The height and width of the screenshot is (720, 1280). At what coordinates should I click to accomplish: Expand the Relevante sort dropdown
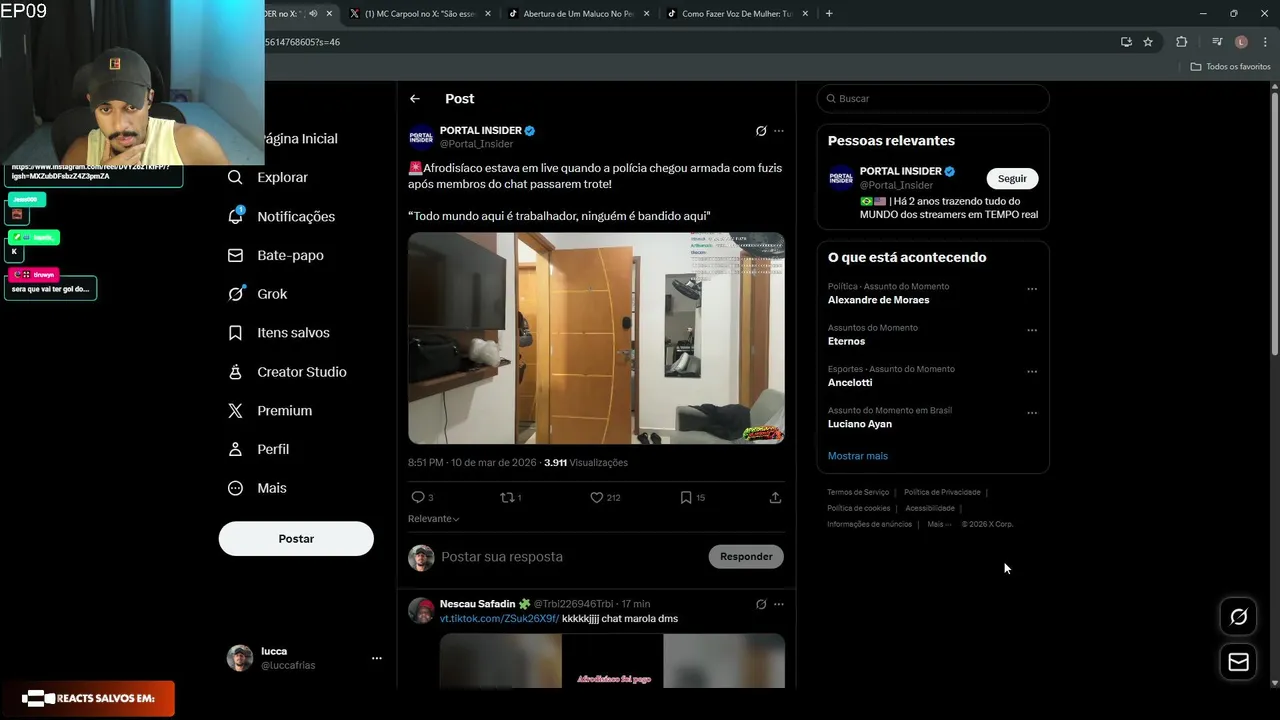(x=433, y=519)
